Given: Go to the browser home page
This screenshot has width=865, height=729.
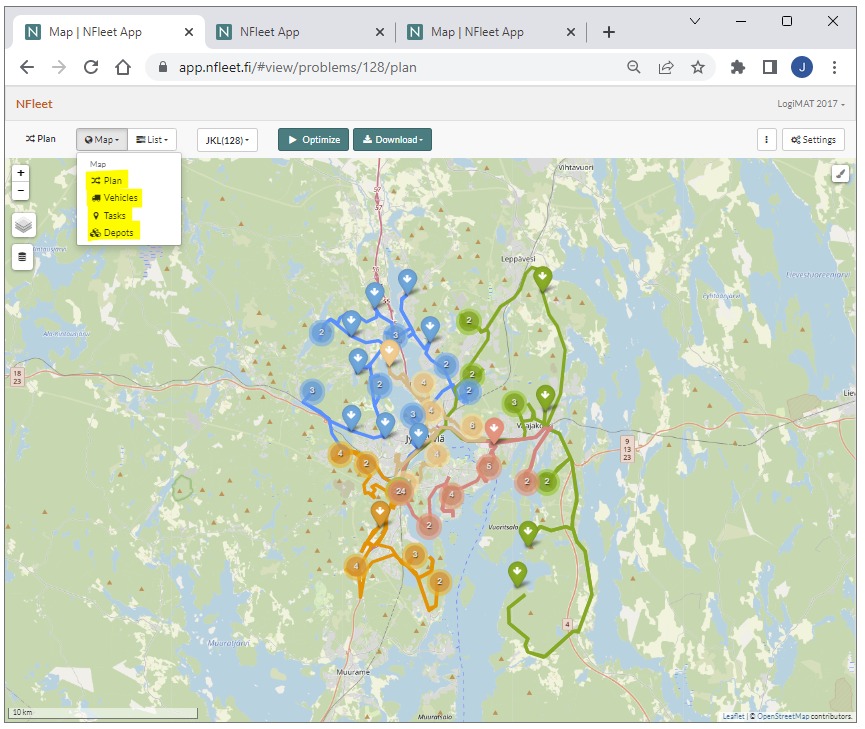Looking at the screenshot, I should [123, 67].
